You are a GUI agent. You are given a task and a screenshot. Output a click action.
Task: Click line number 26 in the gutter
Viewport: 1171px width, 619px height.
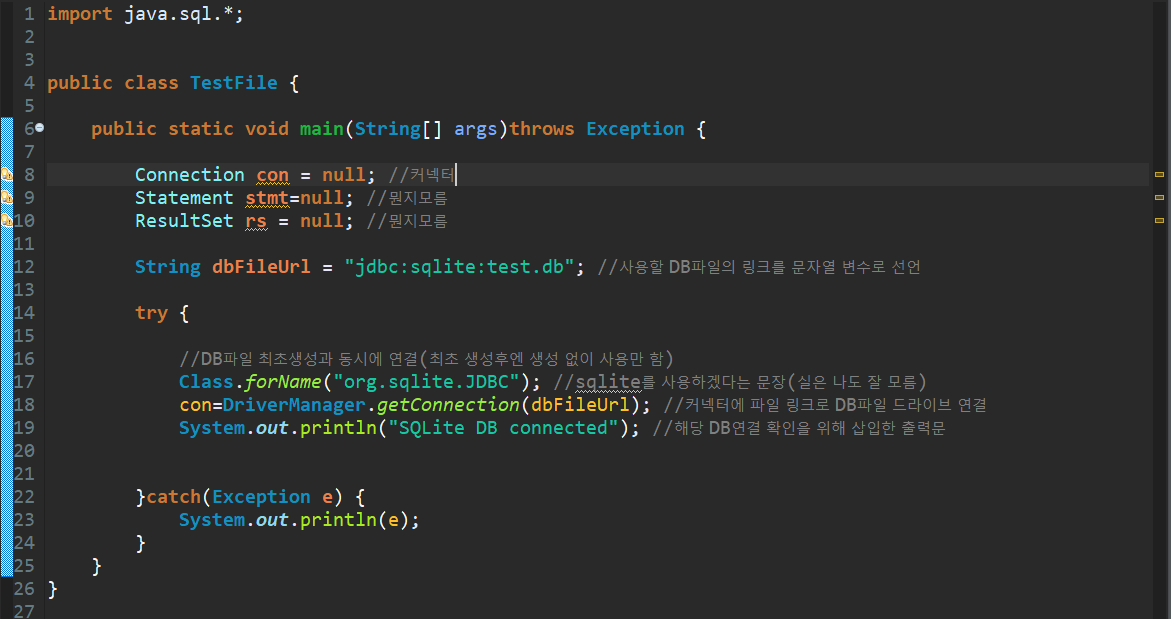[x=24, y=589]
